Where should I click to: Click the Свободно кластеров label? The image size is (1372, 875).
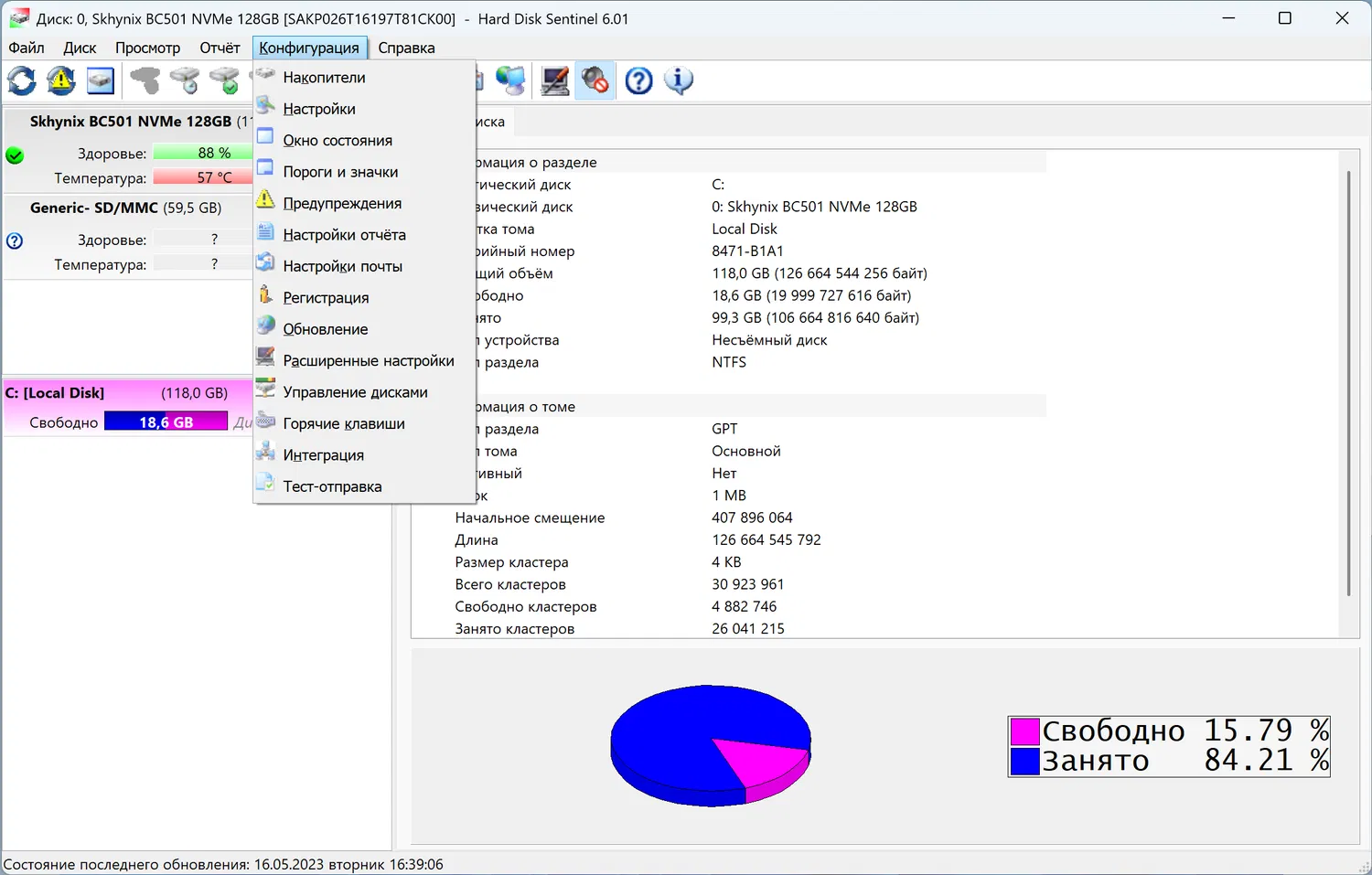point(526,606)
